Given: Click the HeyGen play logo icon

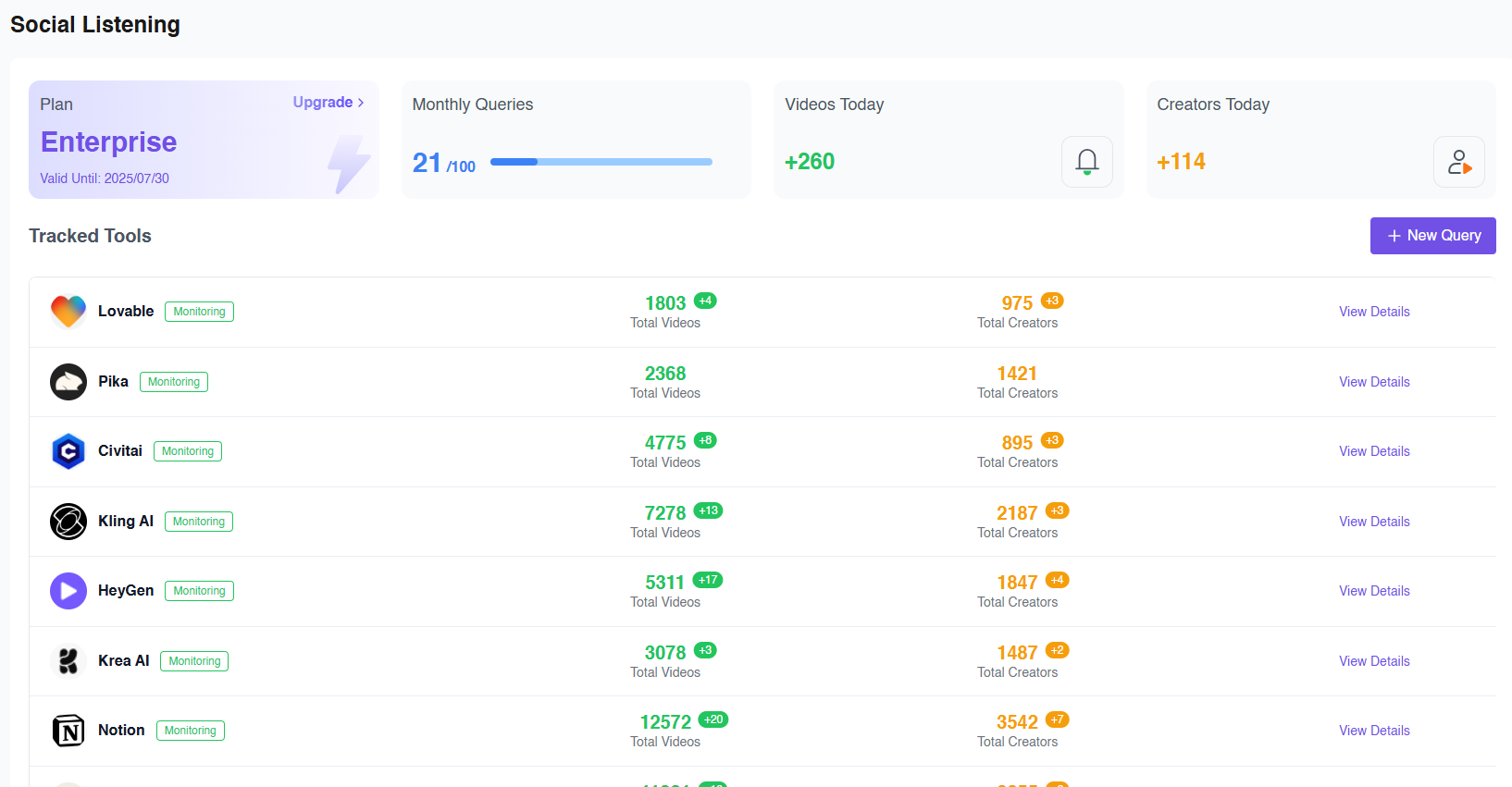Looking at the screenshot, I should click(68, 591).
